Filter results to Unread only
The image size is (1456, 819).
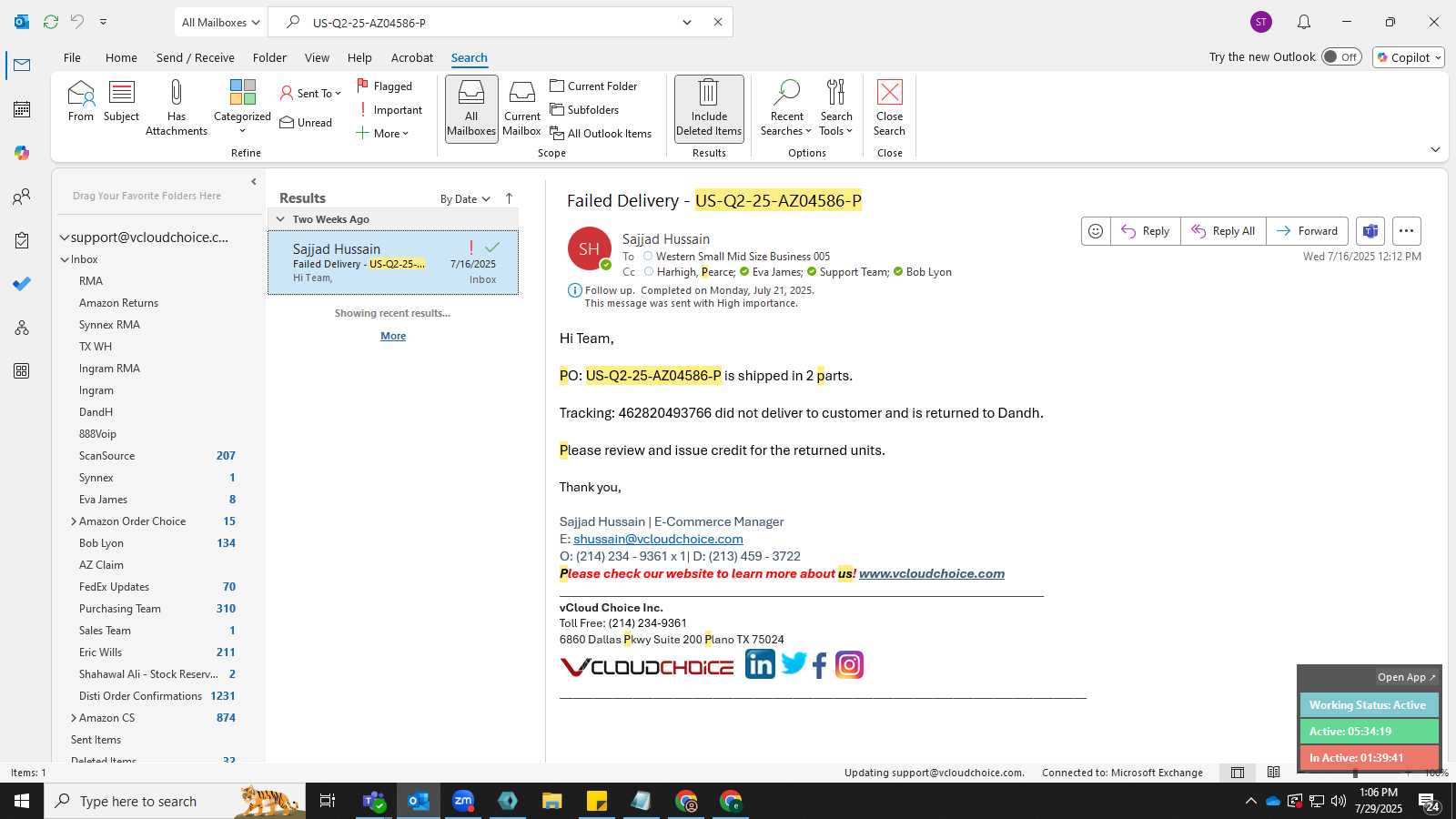306,123
